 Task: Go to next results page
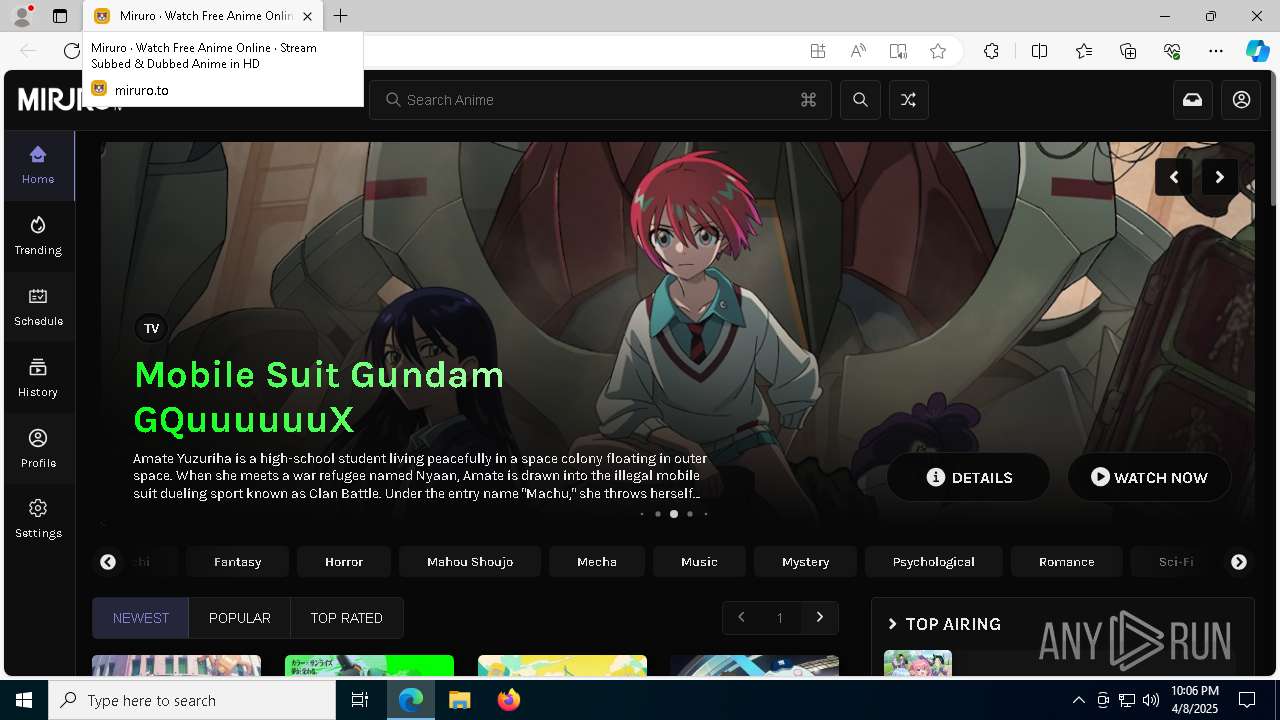click(820, 618)
